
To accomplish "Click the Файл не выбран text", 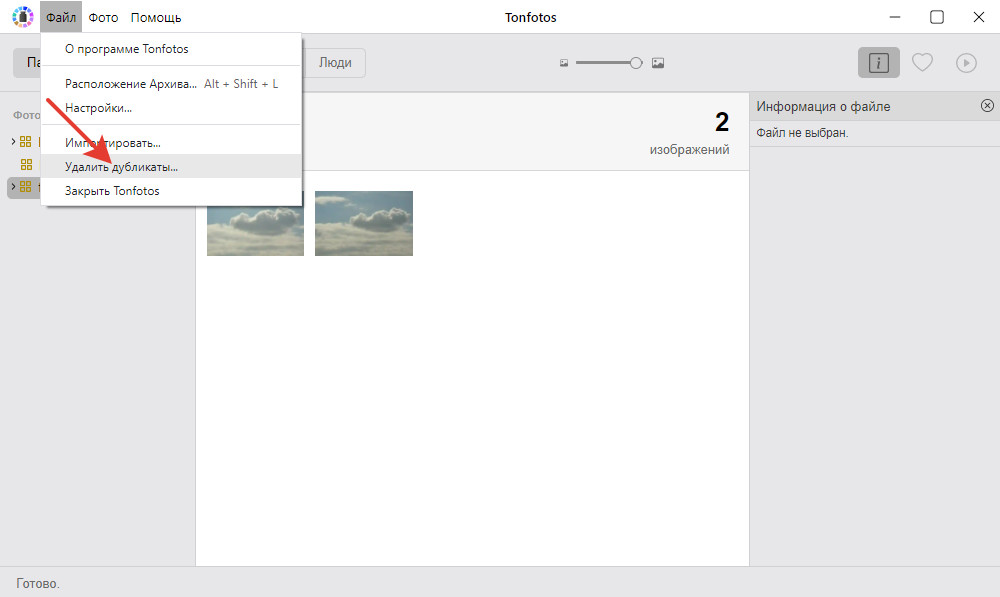I will click(802, 133).
